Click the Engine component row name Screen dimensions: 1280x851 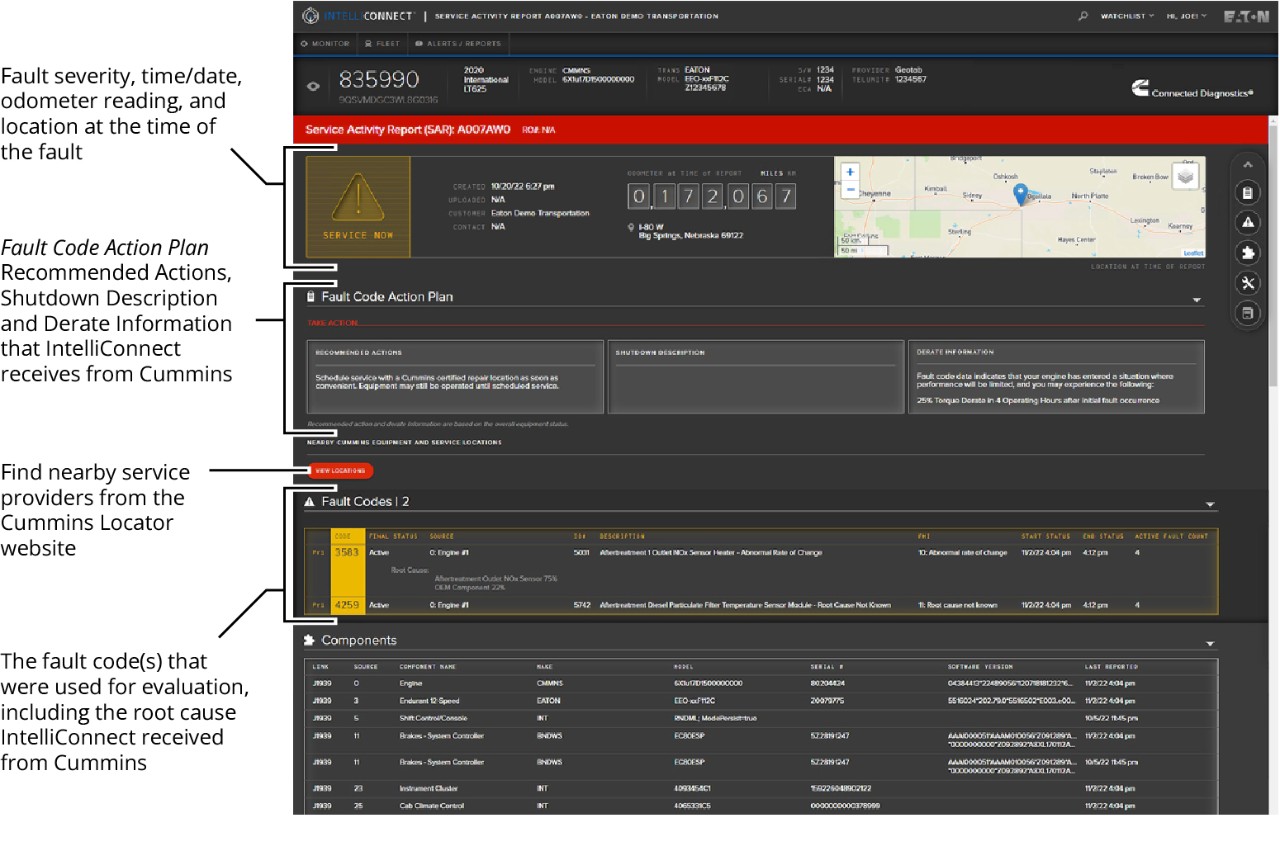(x=412, y=683)
